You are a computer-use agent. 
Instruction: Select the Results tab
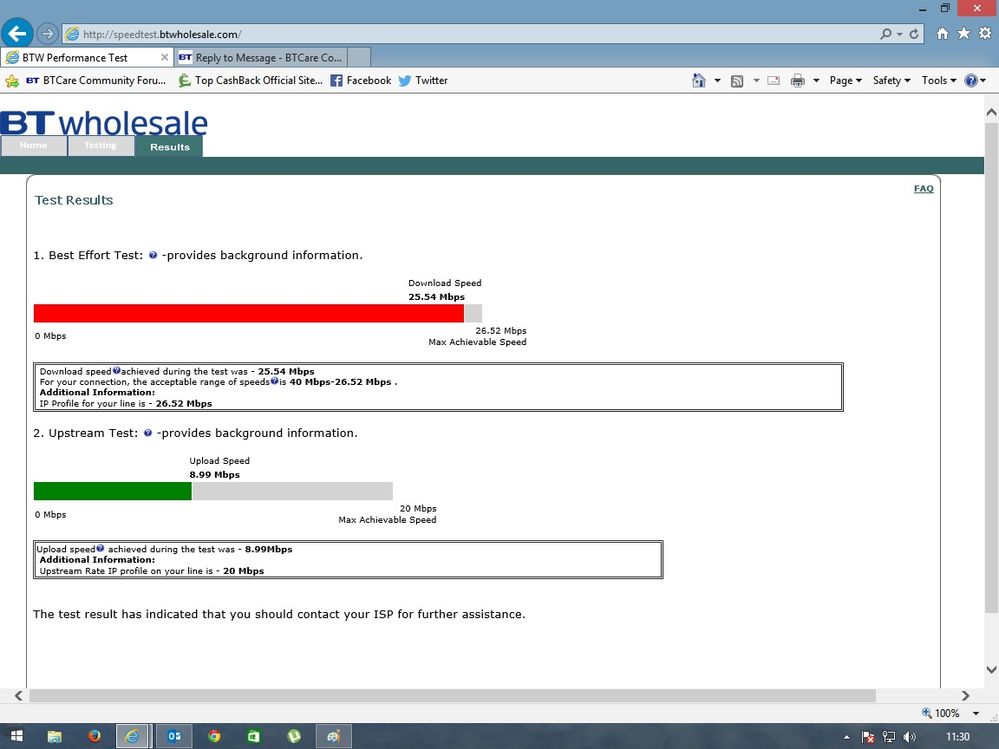tap(169, 146)
